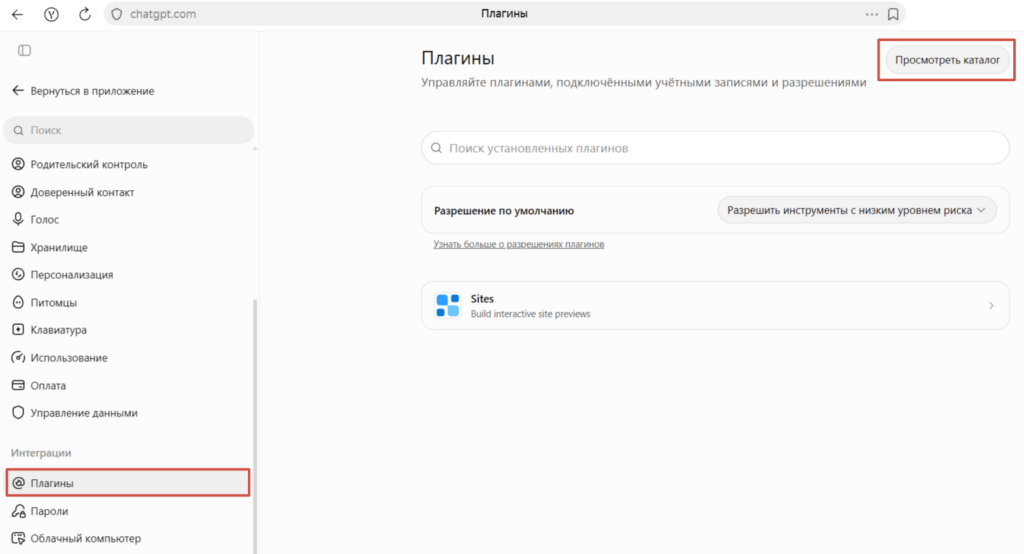Return to the app via Вернуться в приложение

[83, 91]
